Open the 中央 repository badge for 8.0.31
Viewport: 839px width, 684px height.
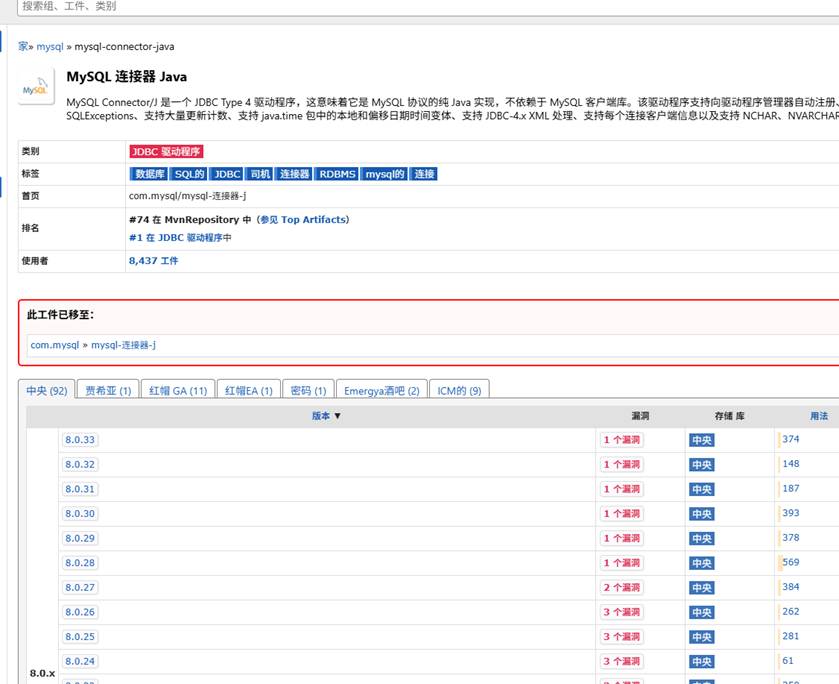[x=701, y=490]
